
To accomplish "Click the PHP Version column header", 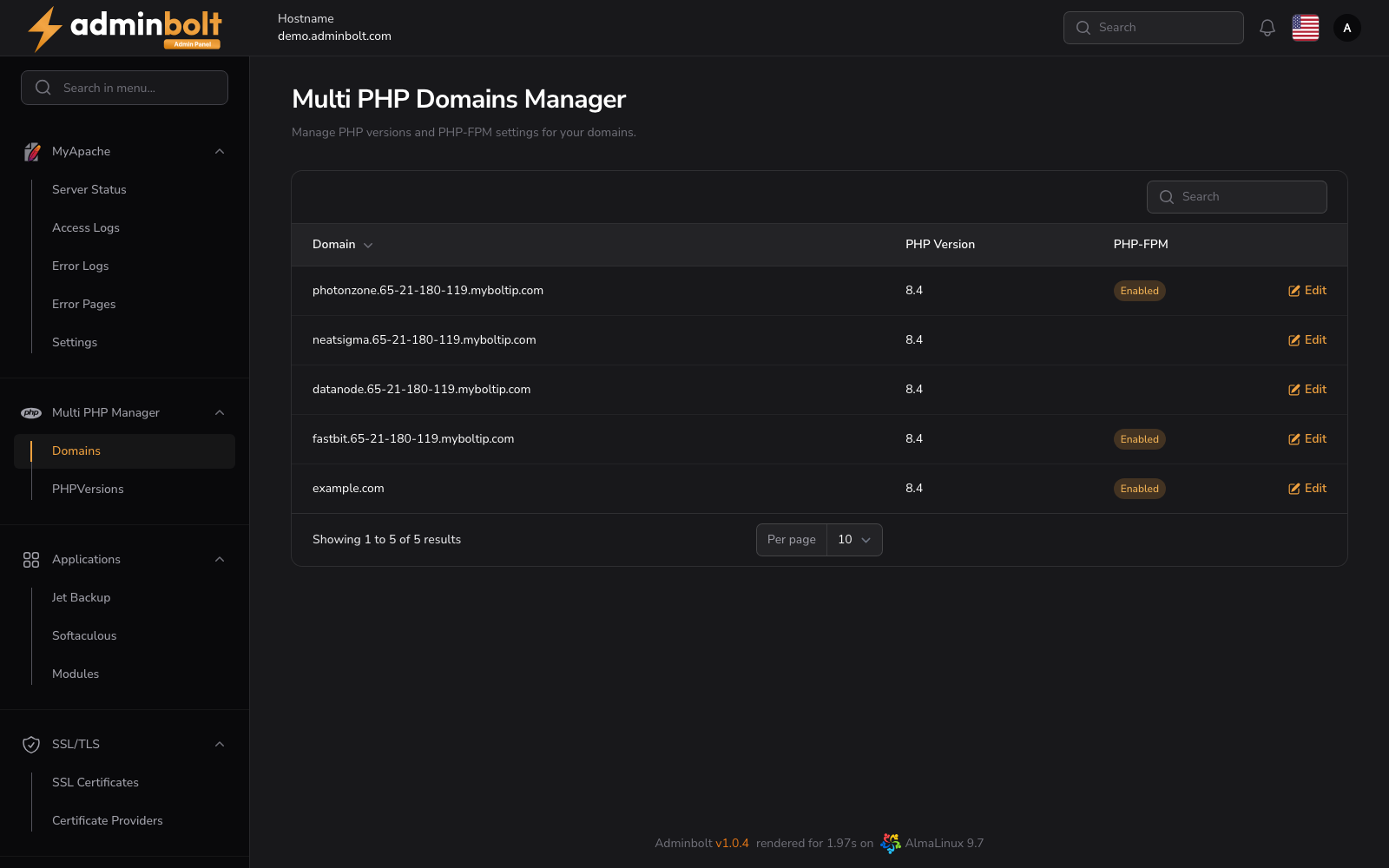I will (940, 245).
